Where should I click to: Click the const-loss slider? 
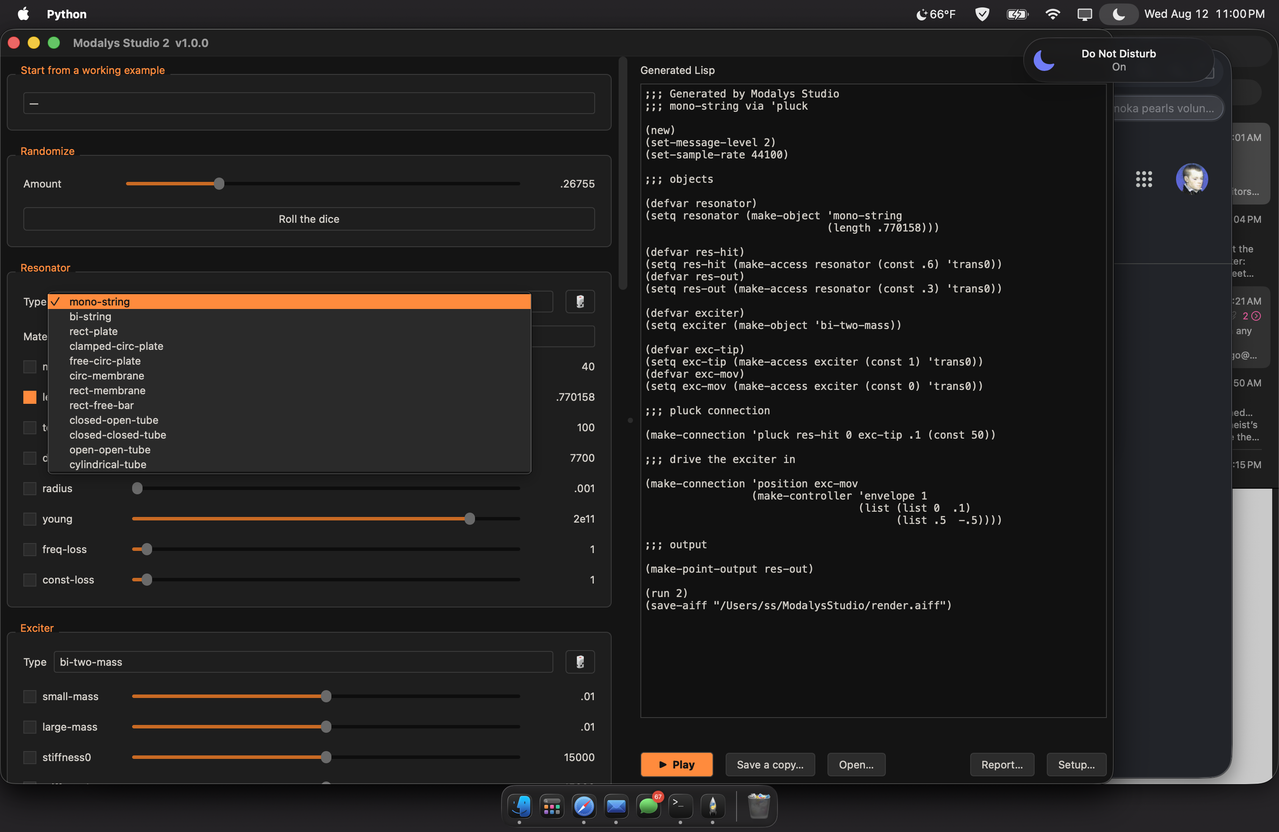[x=326, y=580]
